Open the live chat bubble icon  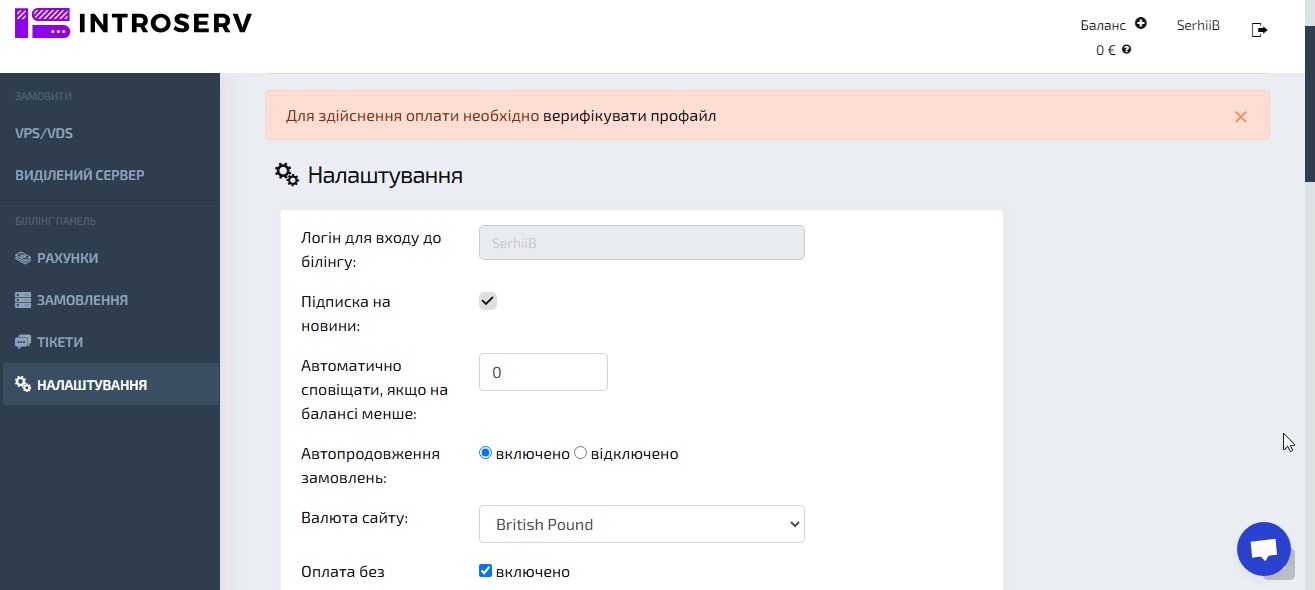pyautogui.click(x=1263, y=549)
